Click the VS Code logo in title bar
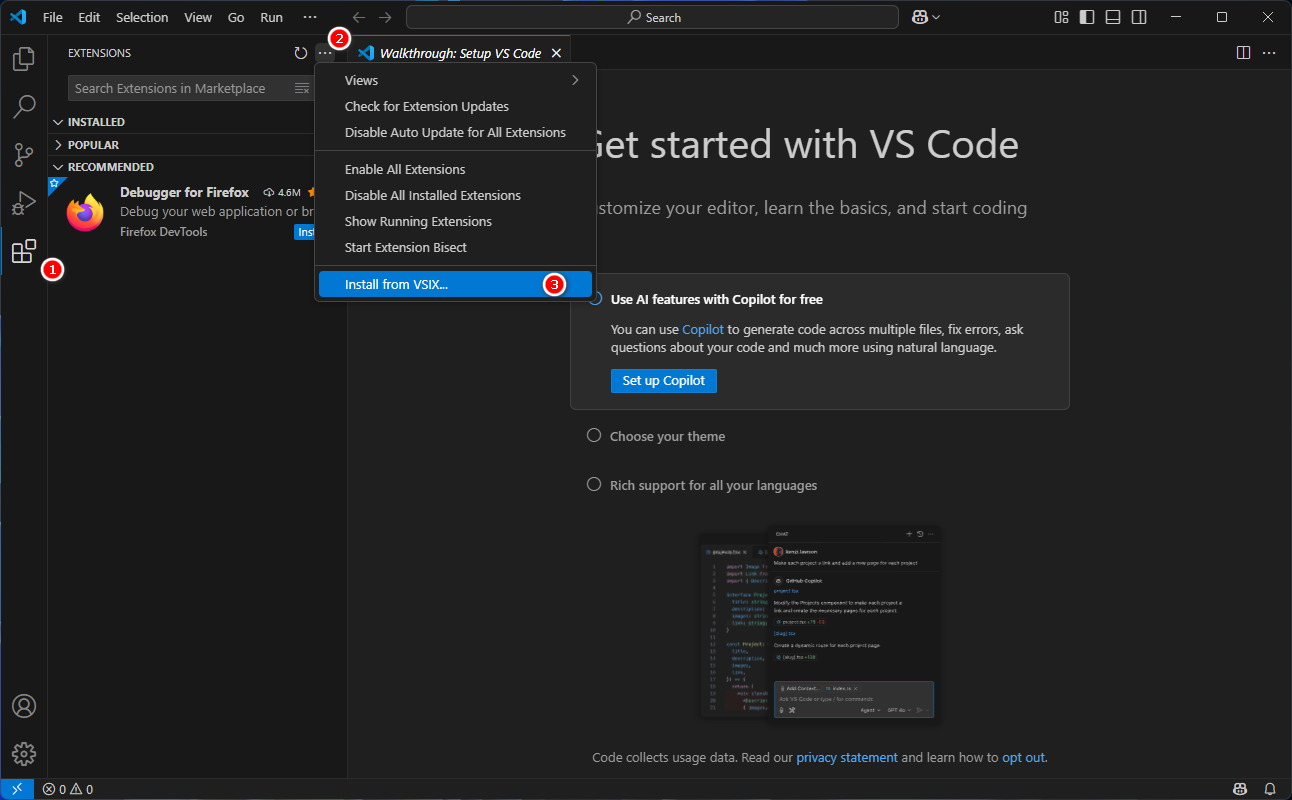The height and width of the screenshot is (800, 1292). pos(17,17)
